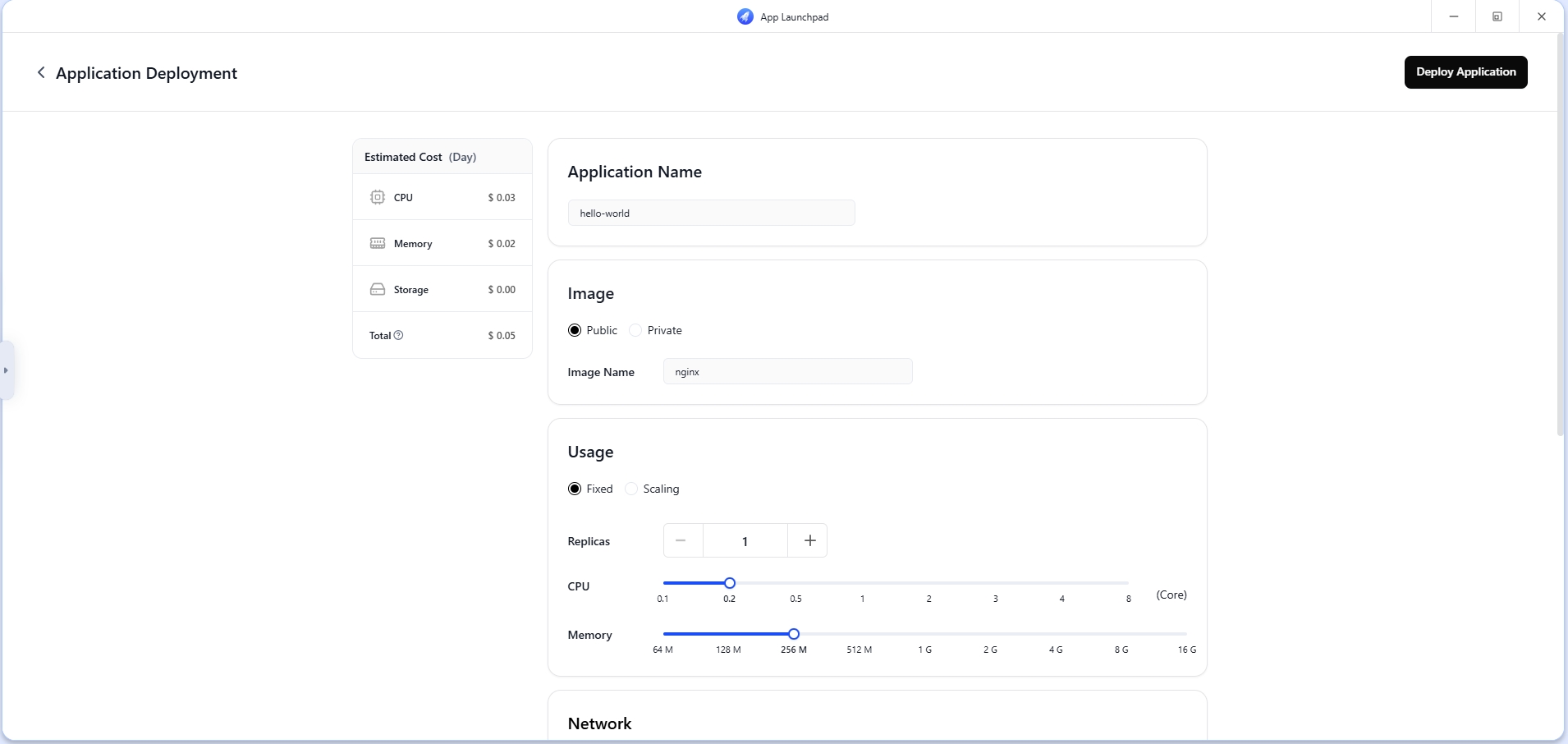Click the back arrow beside Application Deployment
Screen dimensions: 1568x744
41,73
